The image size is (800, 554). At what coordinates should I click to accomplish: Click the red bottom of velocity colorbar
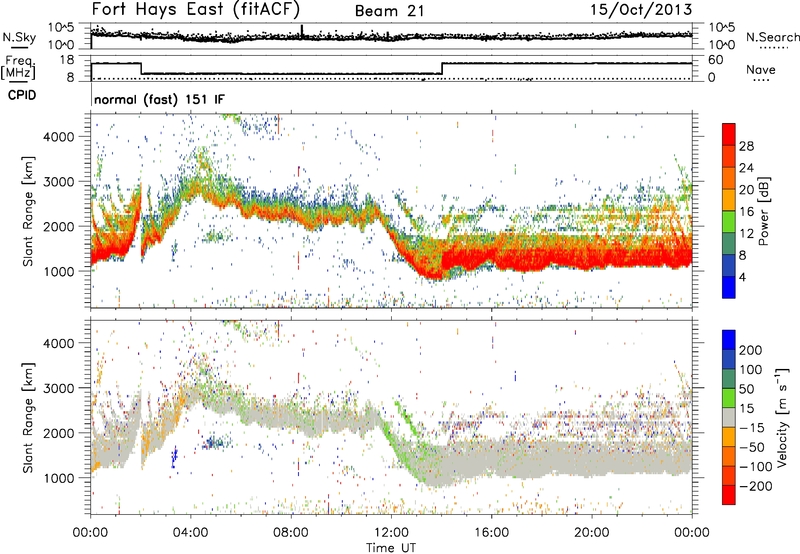(x=729, y=495)
